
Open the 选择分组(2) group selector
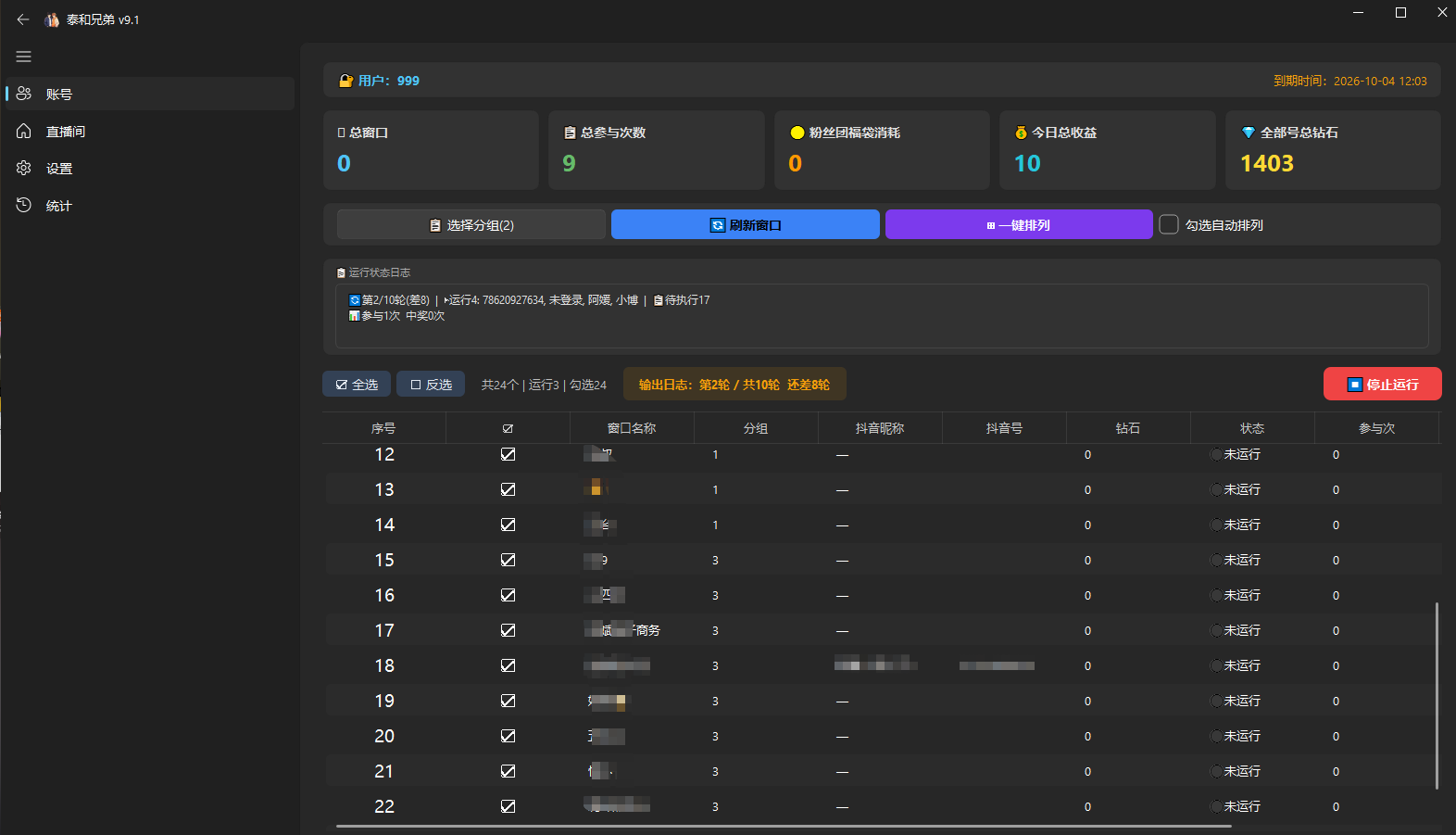coord(471,224)
